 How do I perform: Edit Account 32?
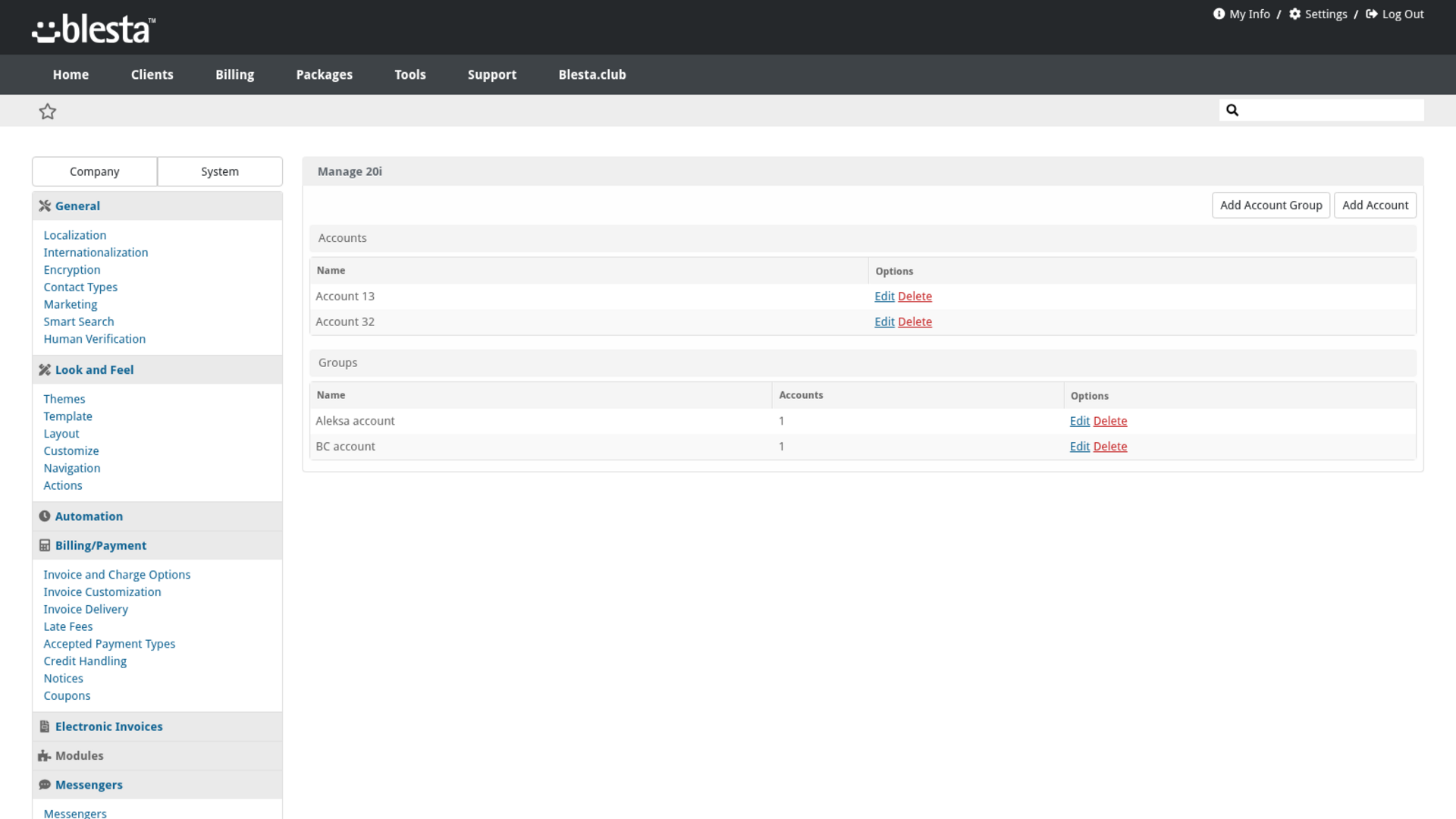click(884, 322)
